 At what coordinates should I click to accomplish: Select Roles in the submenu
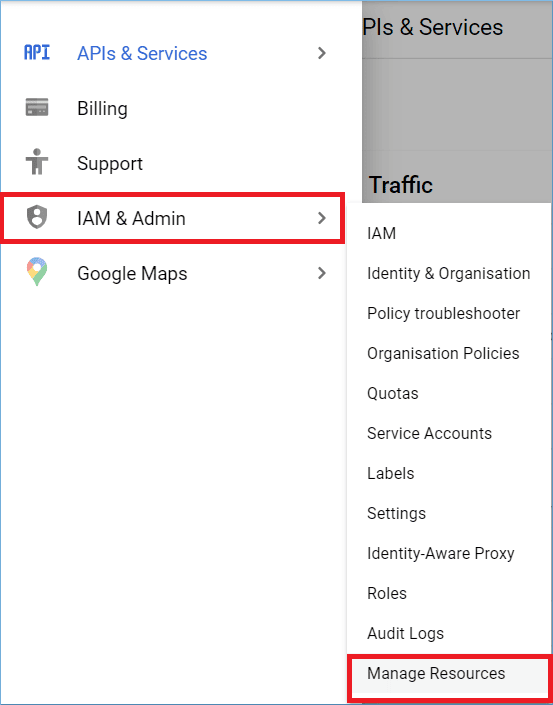click(387, 593)
